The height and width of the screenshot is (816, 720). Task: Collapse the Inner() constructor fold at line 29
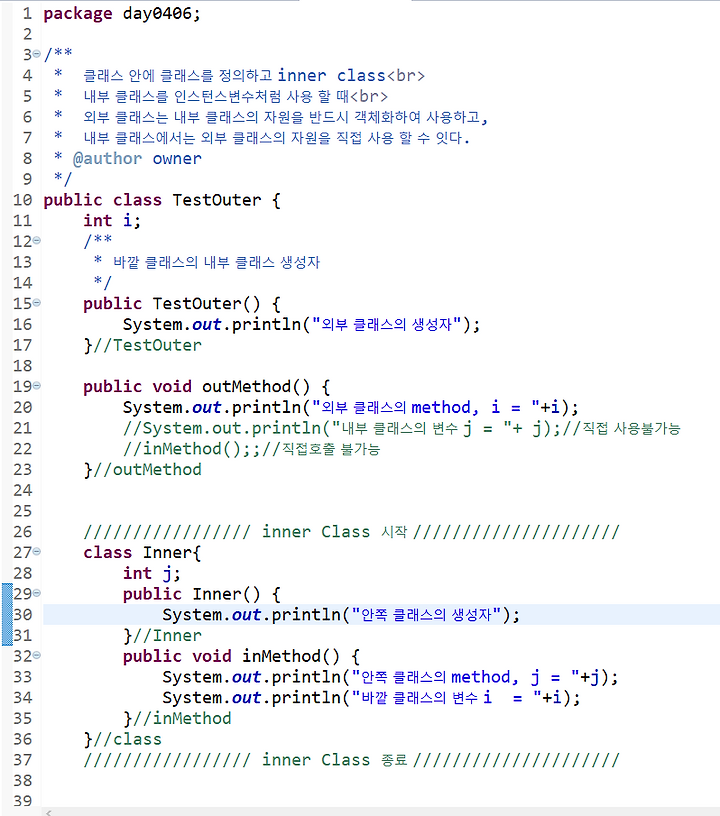point(36,593)
